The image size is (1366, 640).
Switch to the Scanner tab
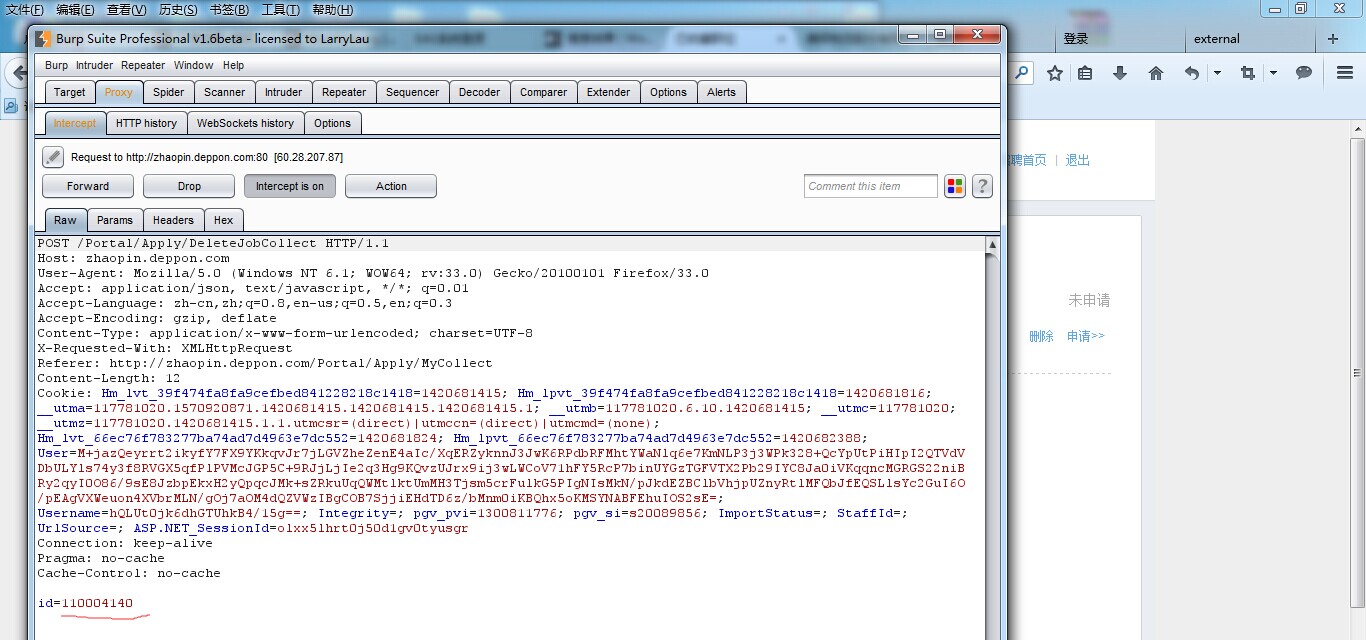pos(224,92)
